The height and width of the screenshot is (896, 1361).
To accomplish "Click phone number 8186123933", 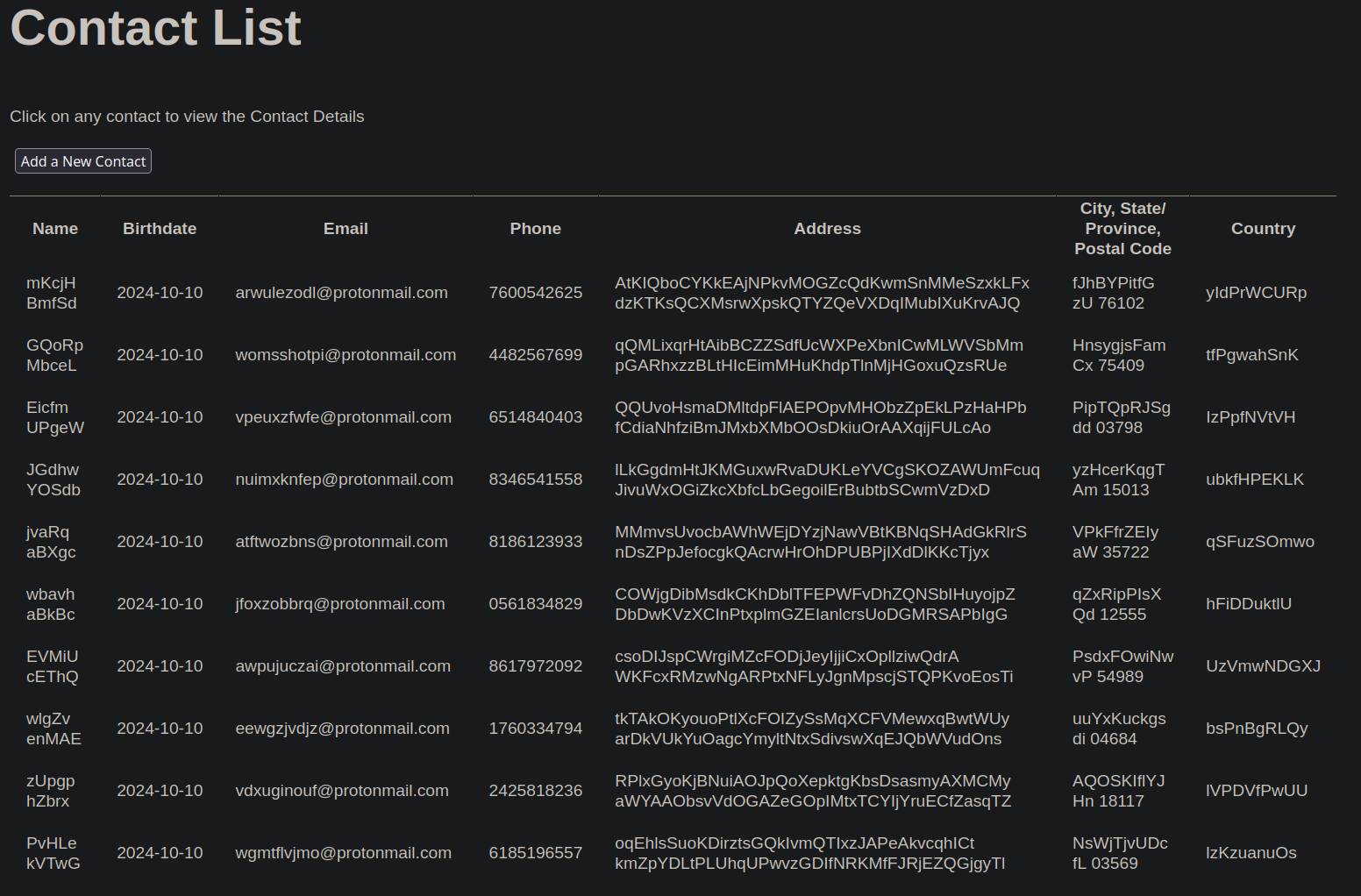I will [x=535, y=542].
